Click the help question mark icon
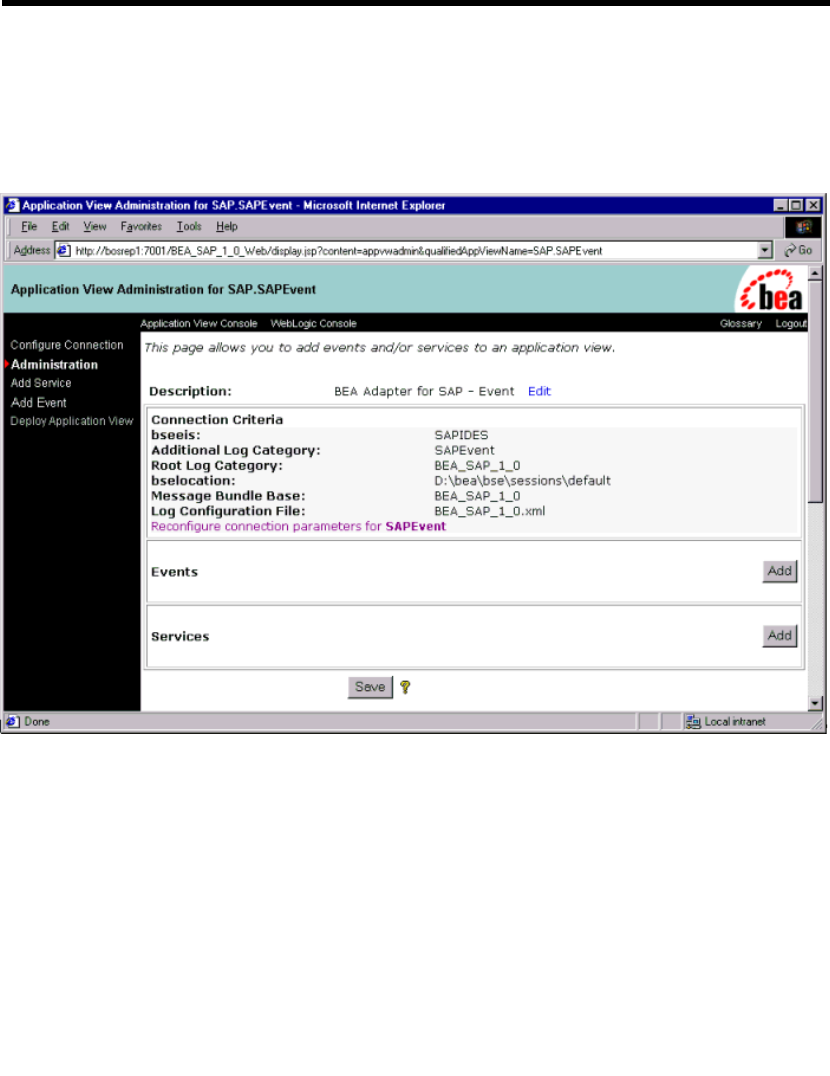 pyautogui.click(x=405, y=687)
